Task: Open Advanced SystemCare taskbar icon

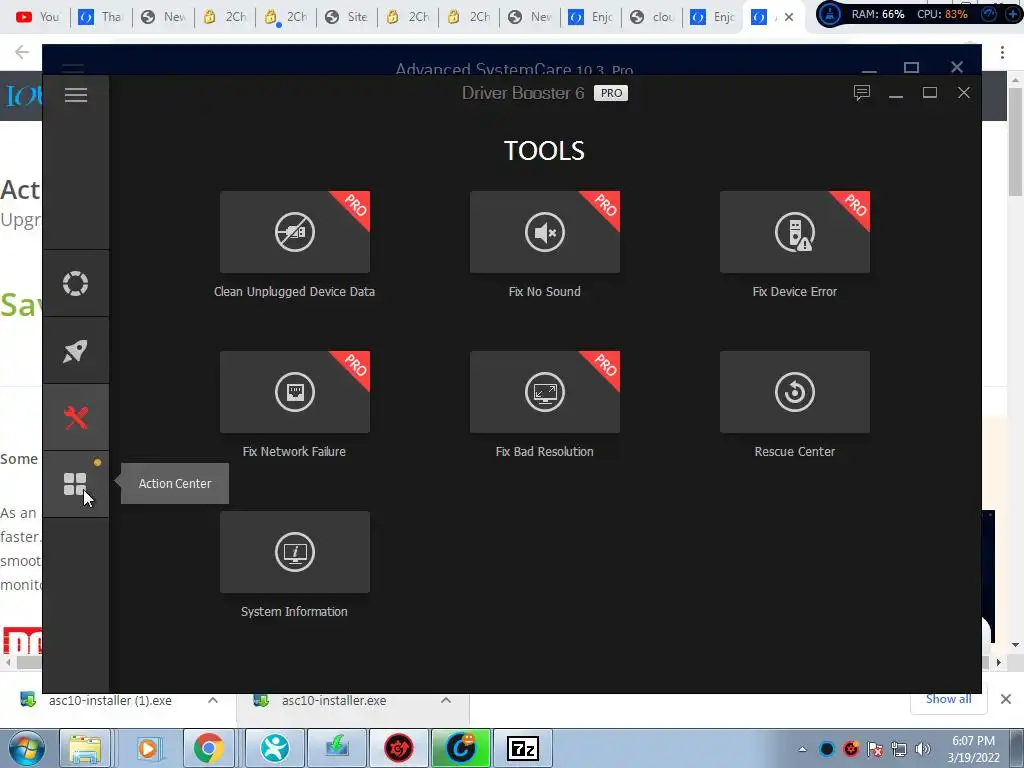Action: click(461, 748)
